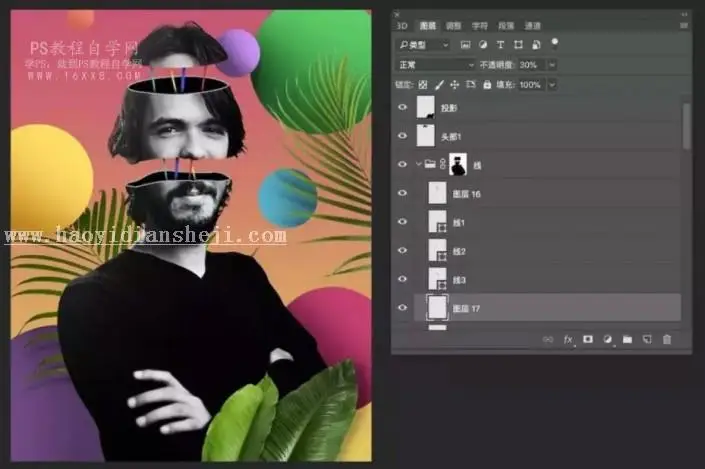Switch to the 3D tab
Image resolution: width=705 pixels, height=469 pixels.
(x=402, y=26)
